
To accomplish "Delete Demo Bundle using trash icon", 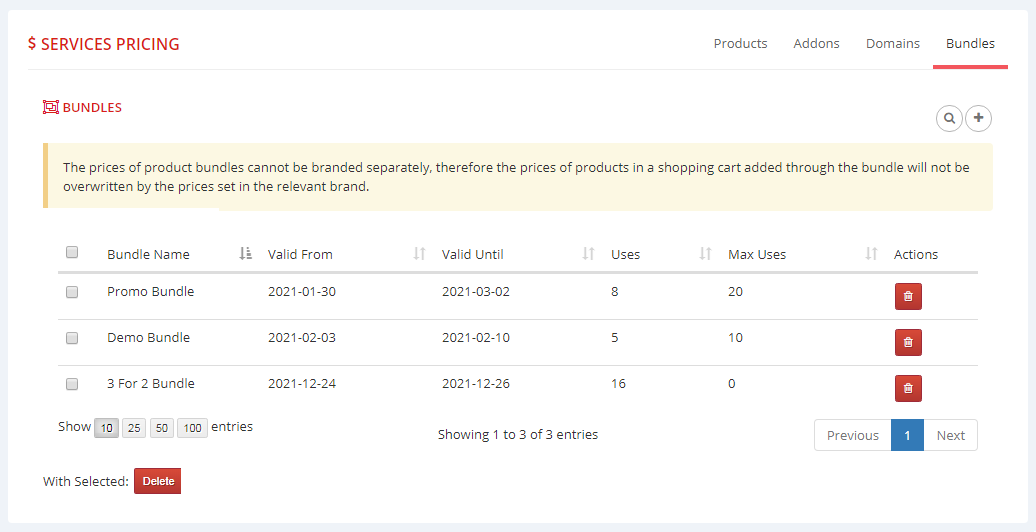I will 908,343.
